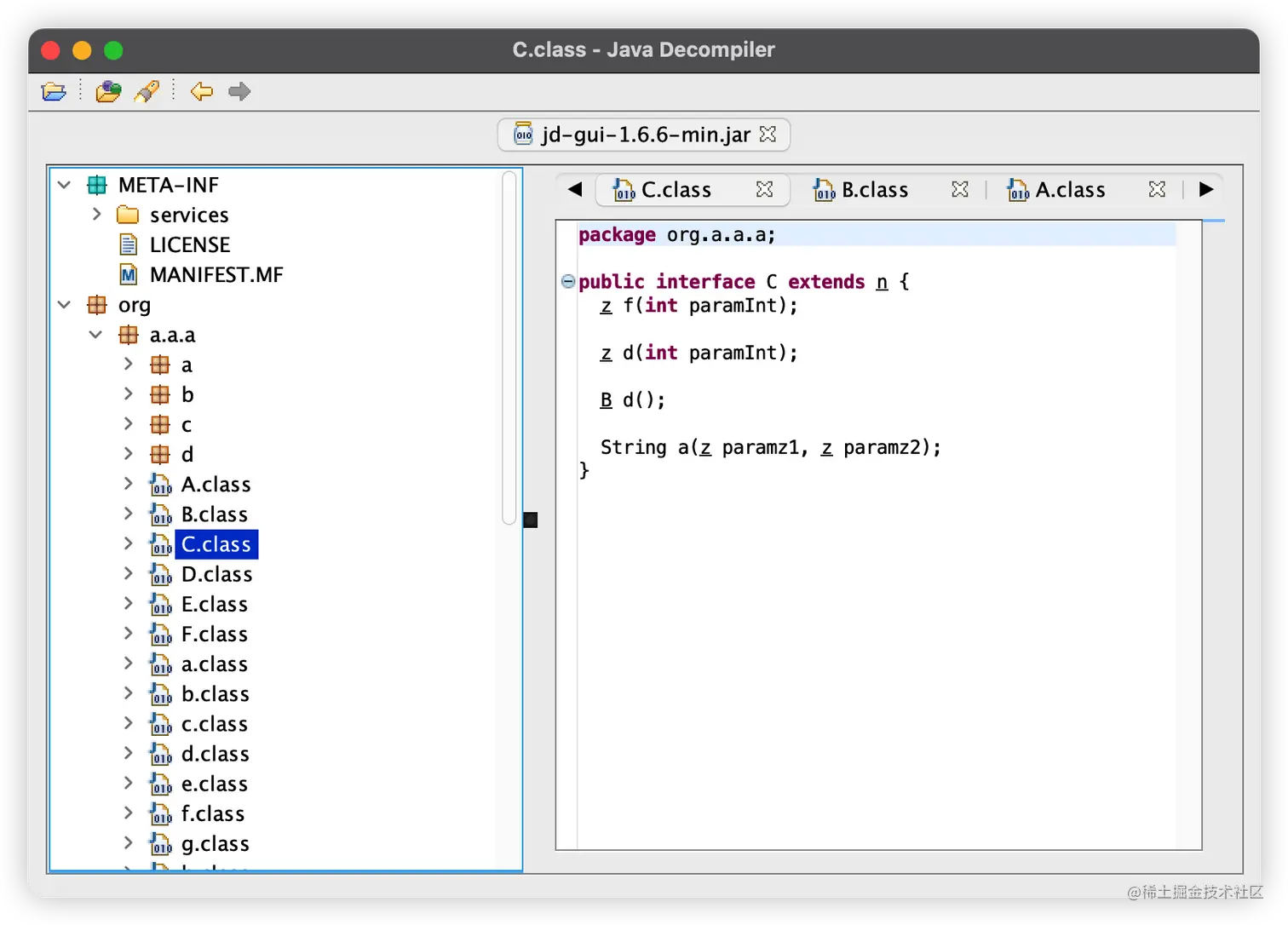Click the services folder icon

pos(128,215)
